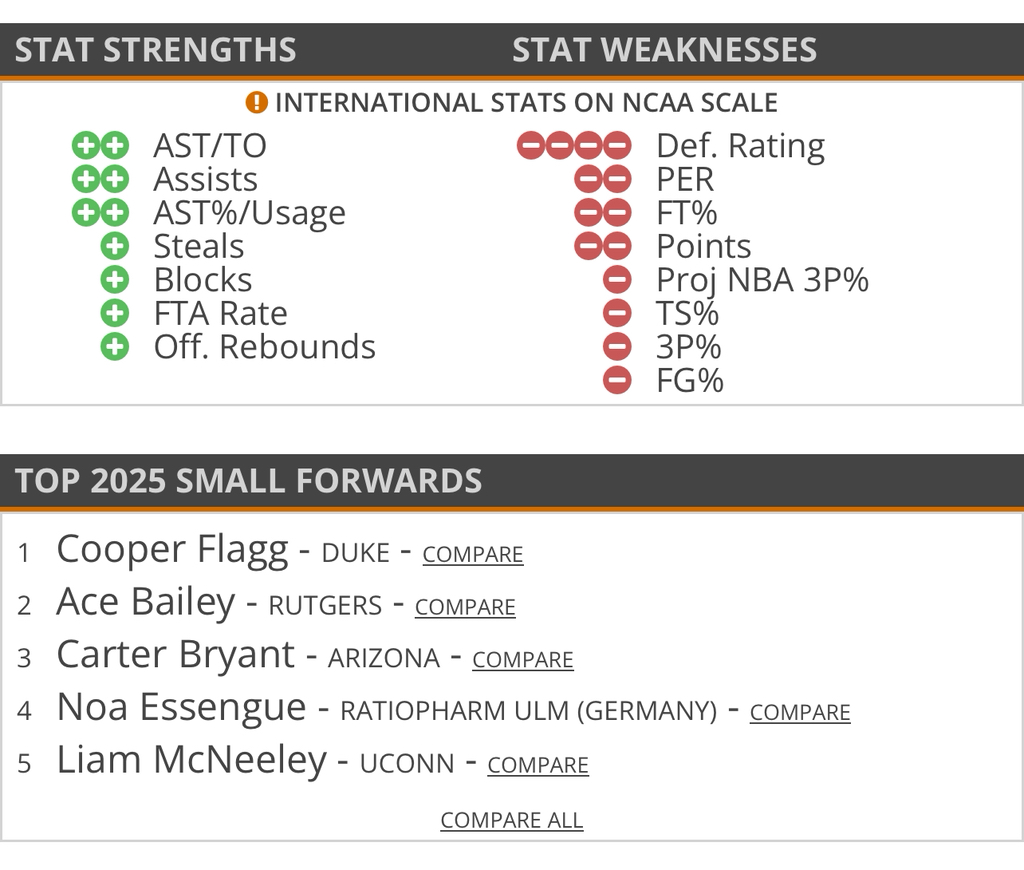The width and height of the screenshot is (1024, 870).
Task: Open Carter Bryant's COMPARE link
Action: click(523, 660)
